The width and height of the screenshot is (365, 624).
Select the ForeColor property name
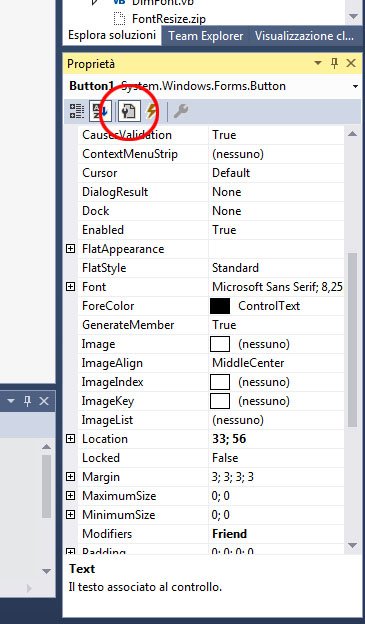coord(108,306)
